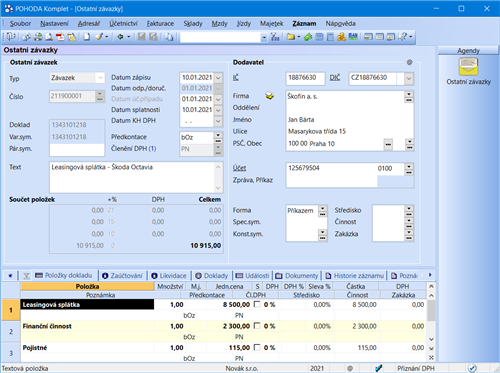Click the help question mark icon

[x=403, y=37]
